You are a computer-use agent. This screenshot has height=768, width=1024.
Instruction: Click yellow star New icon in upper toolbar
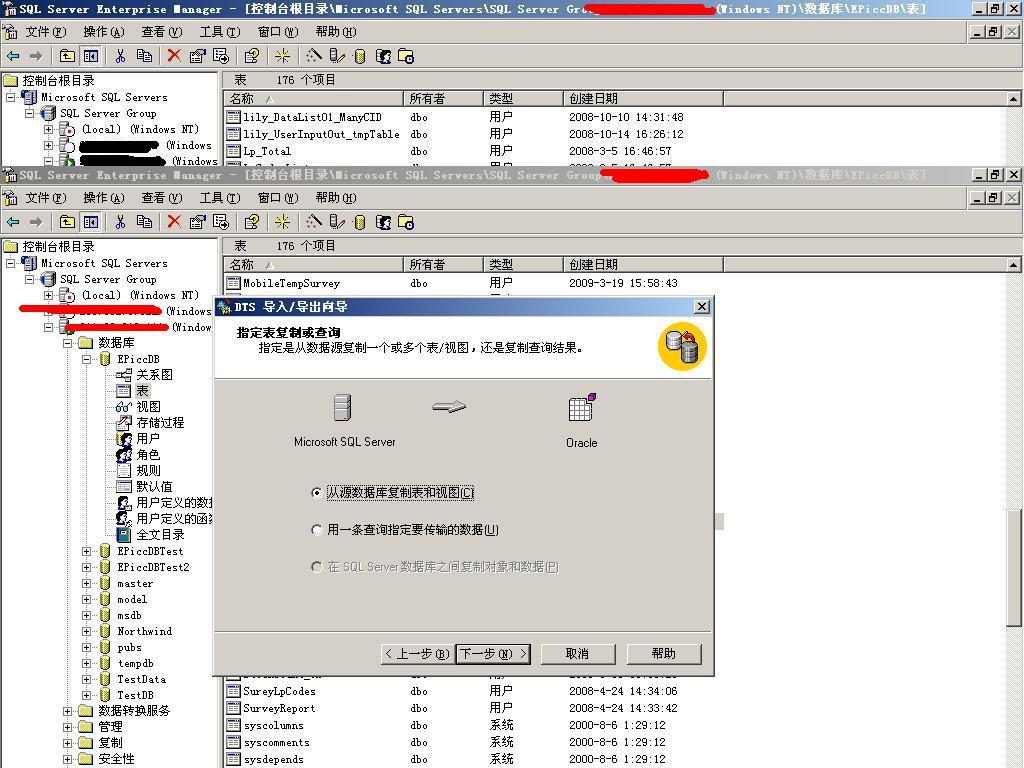click(x=282, y=56)
